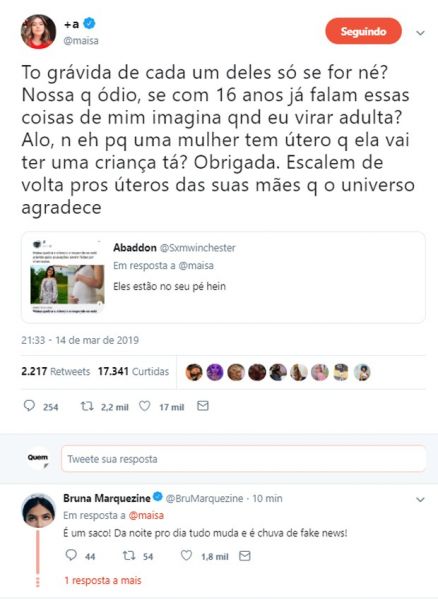Open options chevron on Bruna Marquezine's reply
Viewport: 438px width, 600px height.
point(420,500)
